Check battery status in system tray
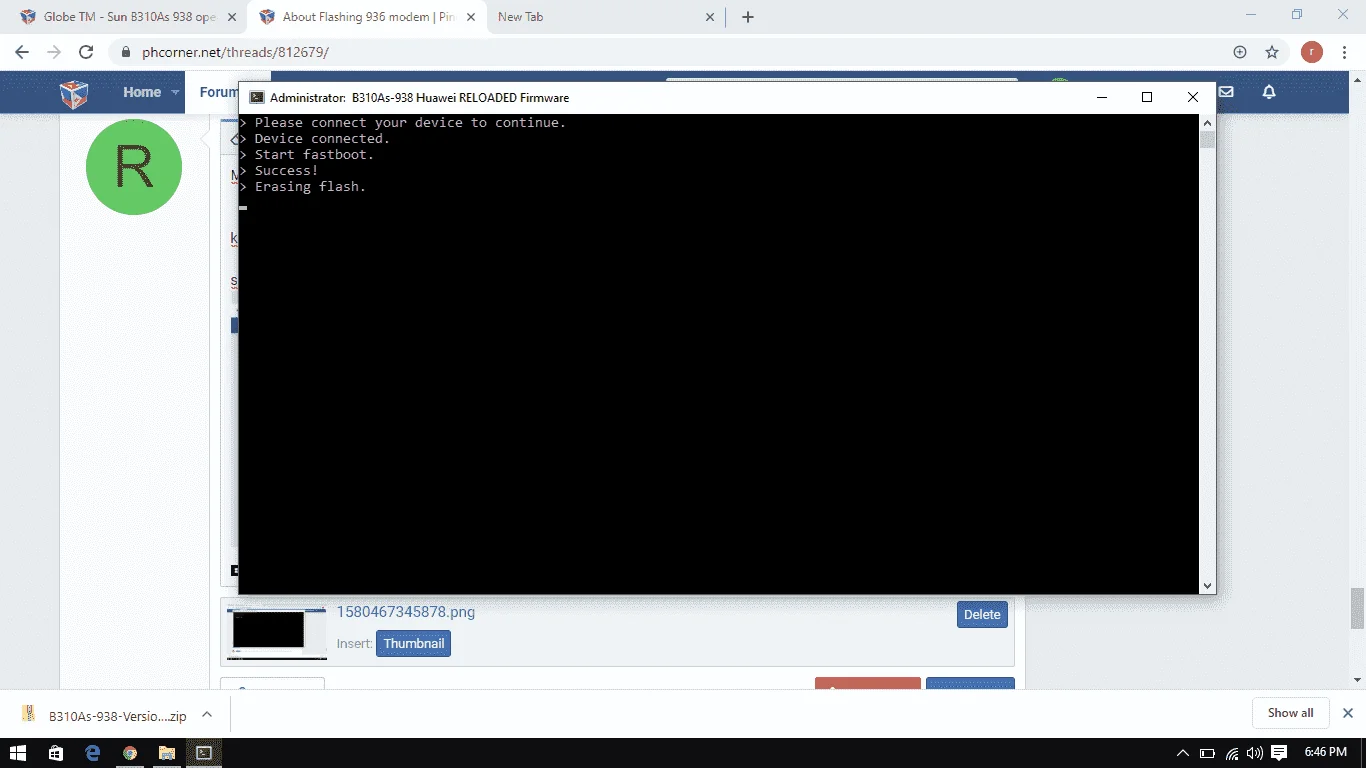Viewport: 1366px width, 768px height. (1207, 753)
